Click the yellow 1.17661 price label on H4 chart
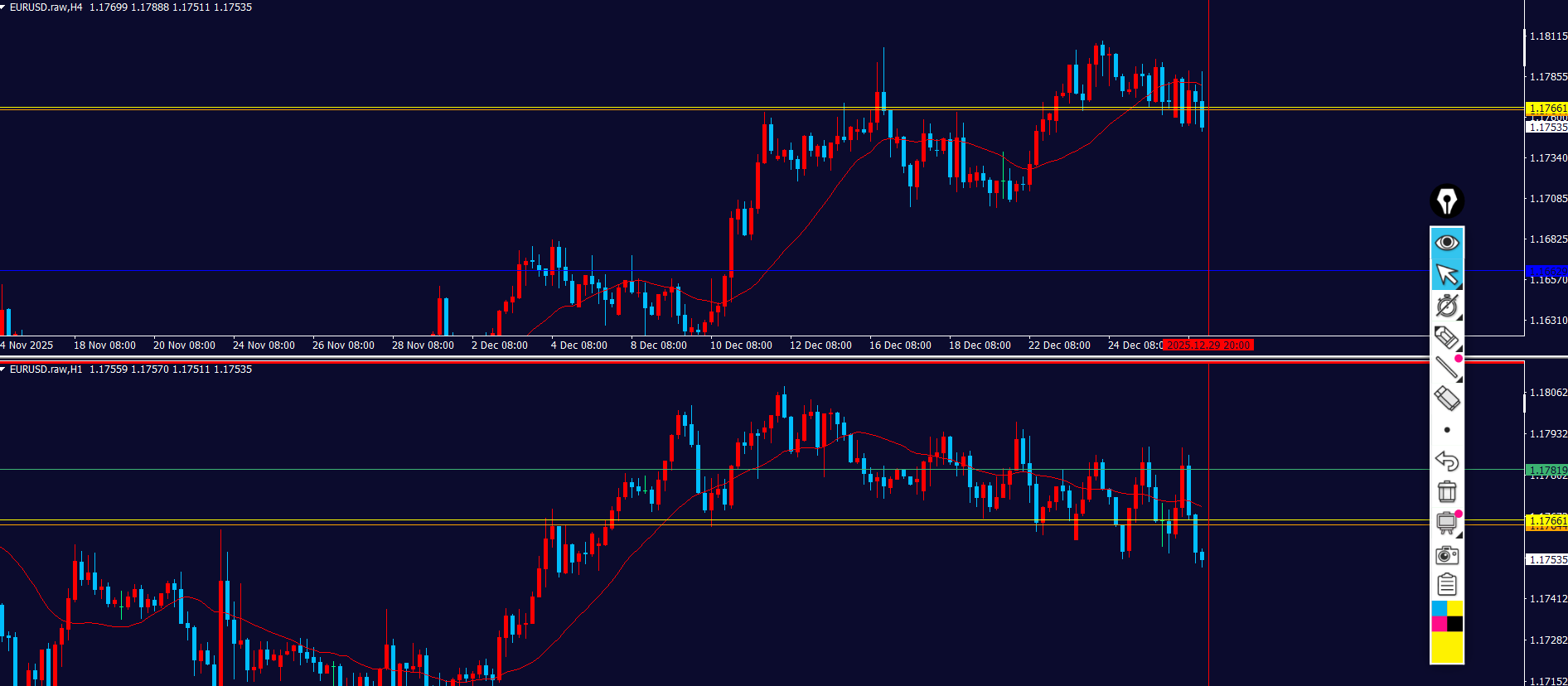The height and width of the screenshot is (686, 1568). click(1546, 109)
